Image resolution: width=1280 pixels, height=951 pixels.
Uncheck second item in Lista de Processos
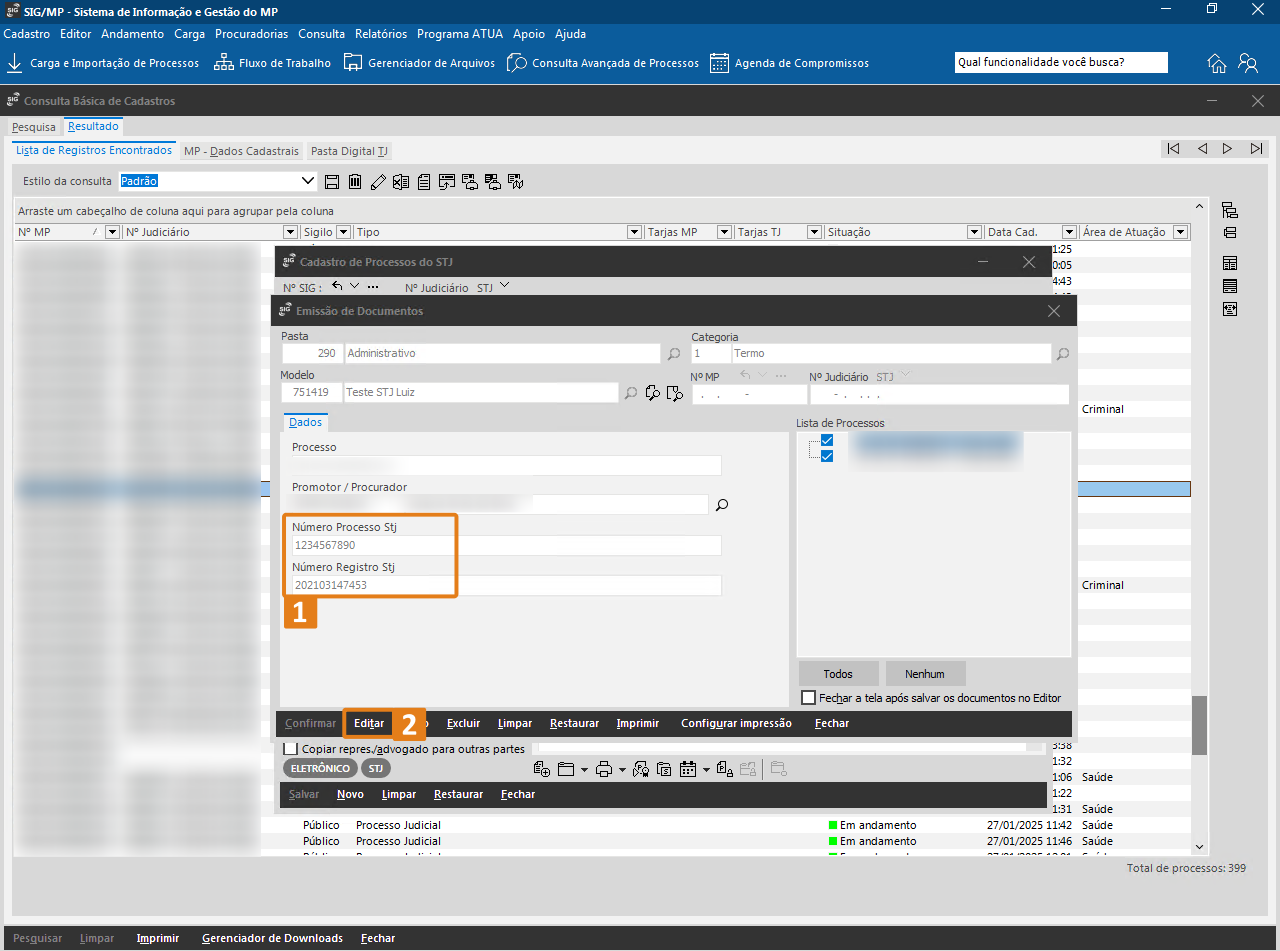(x=827, y=456)
